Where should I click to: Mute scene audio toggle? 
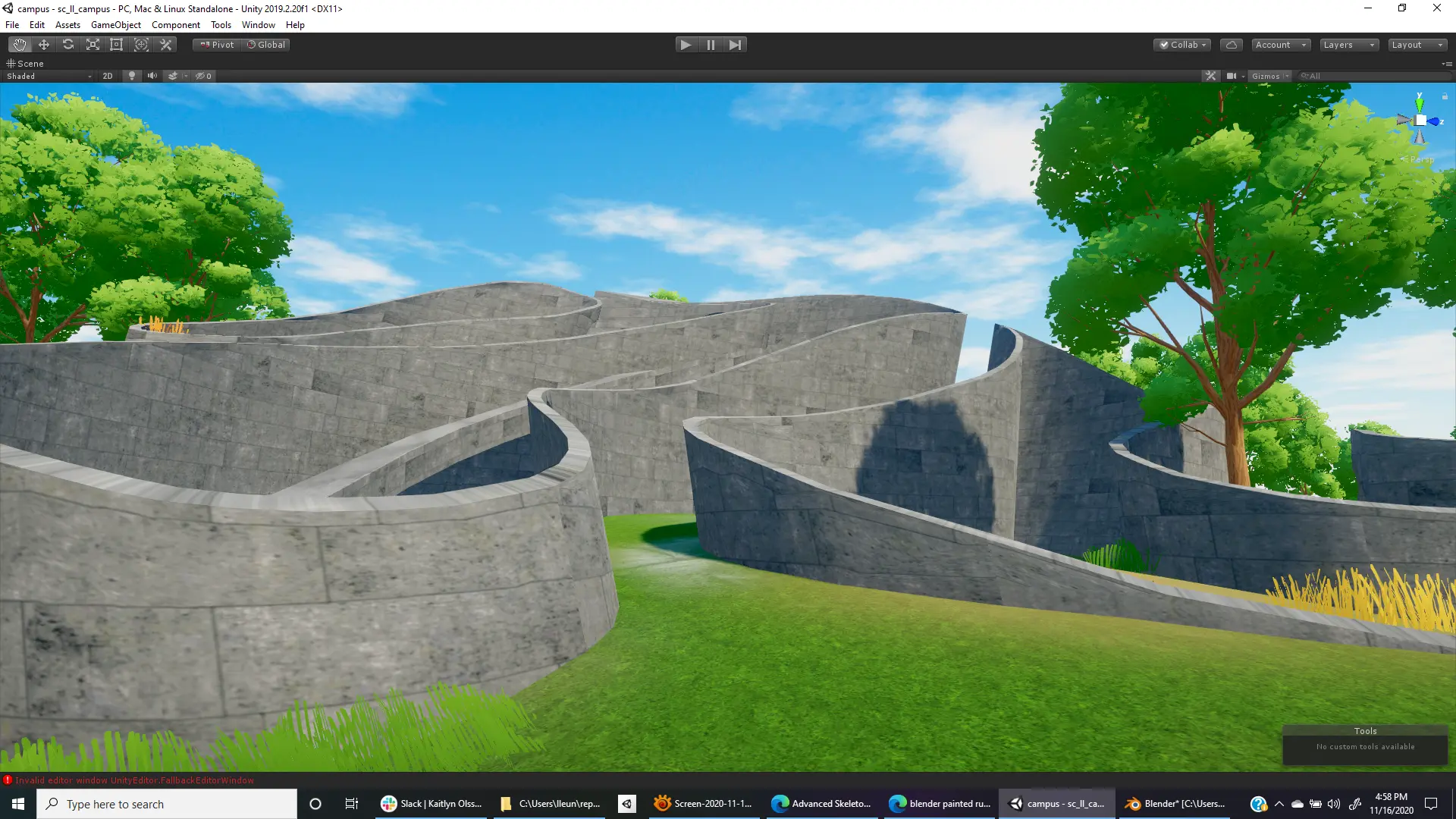pos(152,76)
